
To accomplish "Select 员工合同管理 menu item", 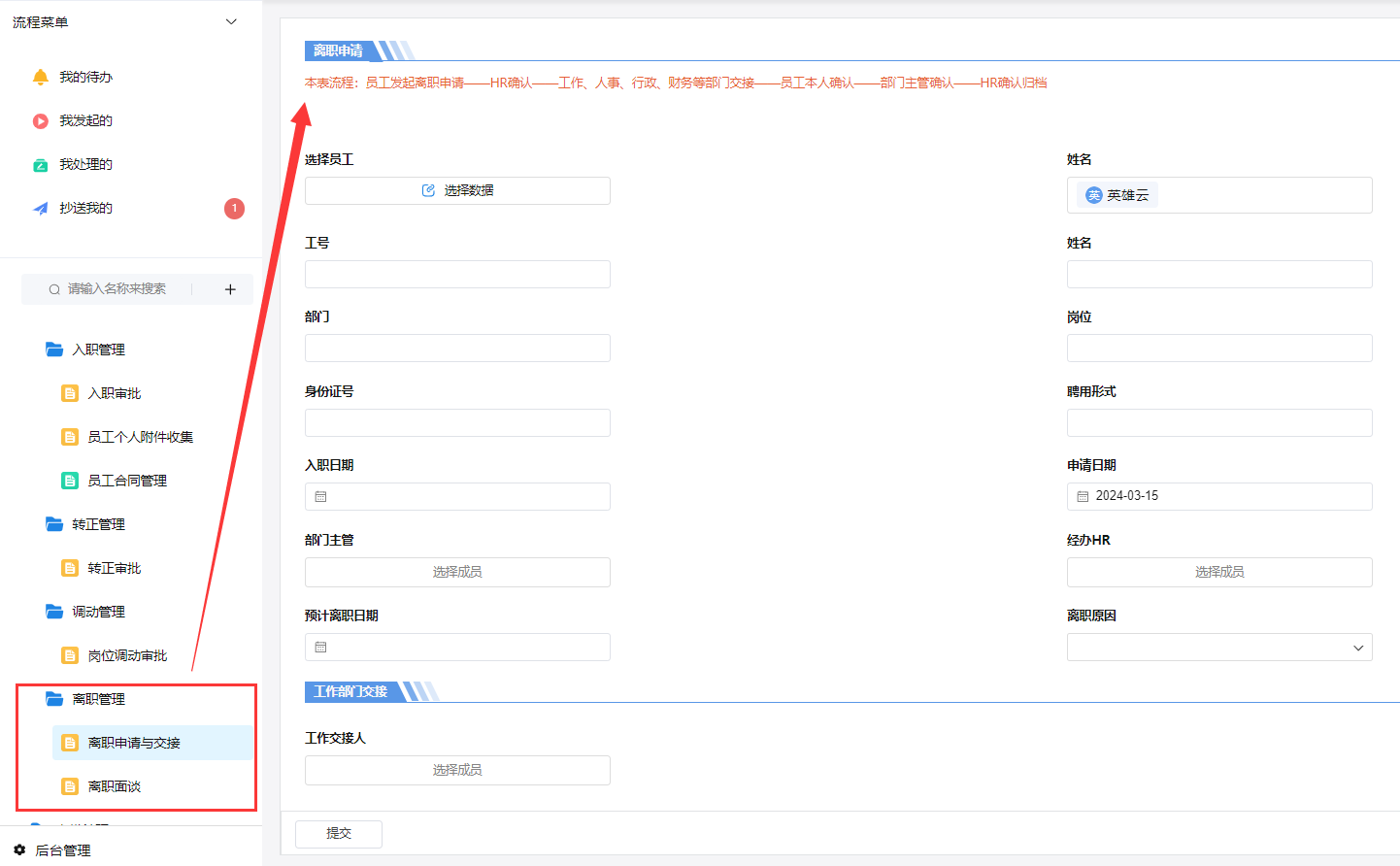I will point(127,481).
